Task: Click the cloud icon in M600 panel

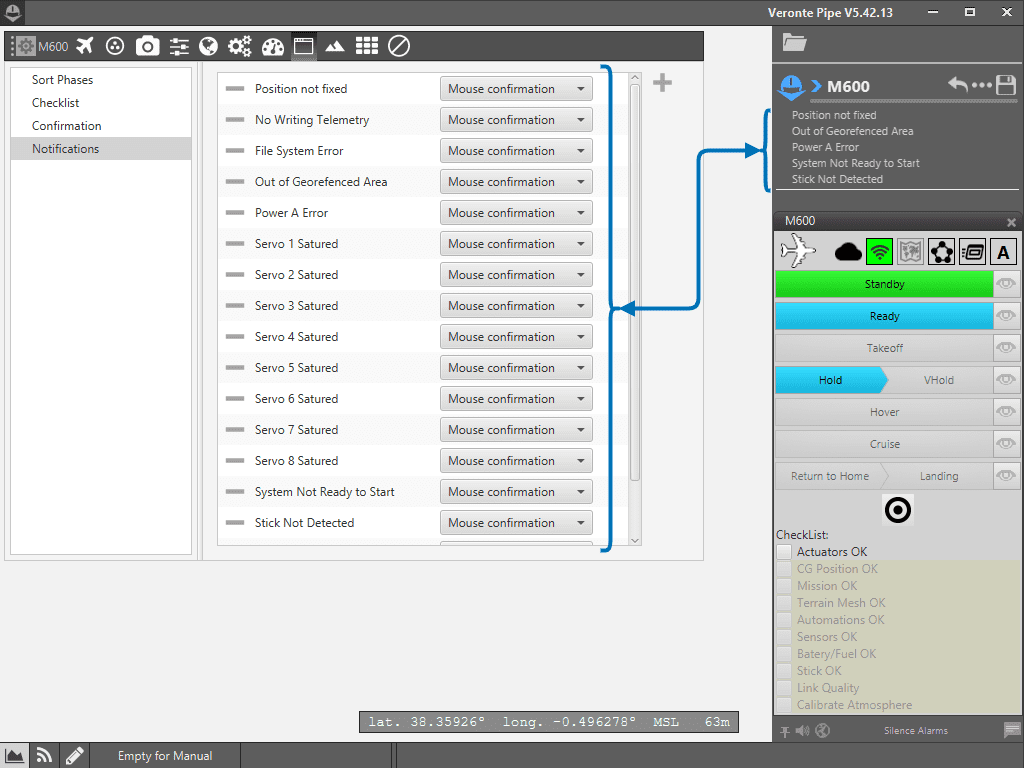Action: click(x=849, y=252)
